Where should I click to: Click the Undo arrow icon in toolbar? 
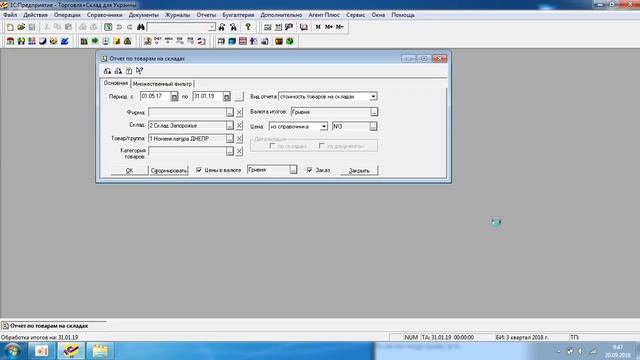(x=119, y=27)
